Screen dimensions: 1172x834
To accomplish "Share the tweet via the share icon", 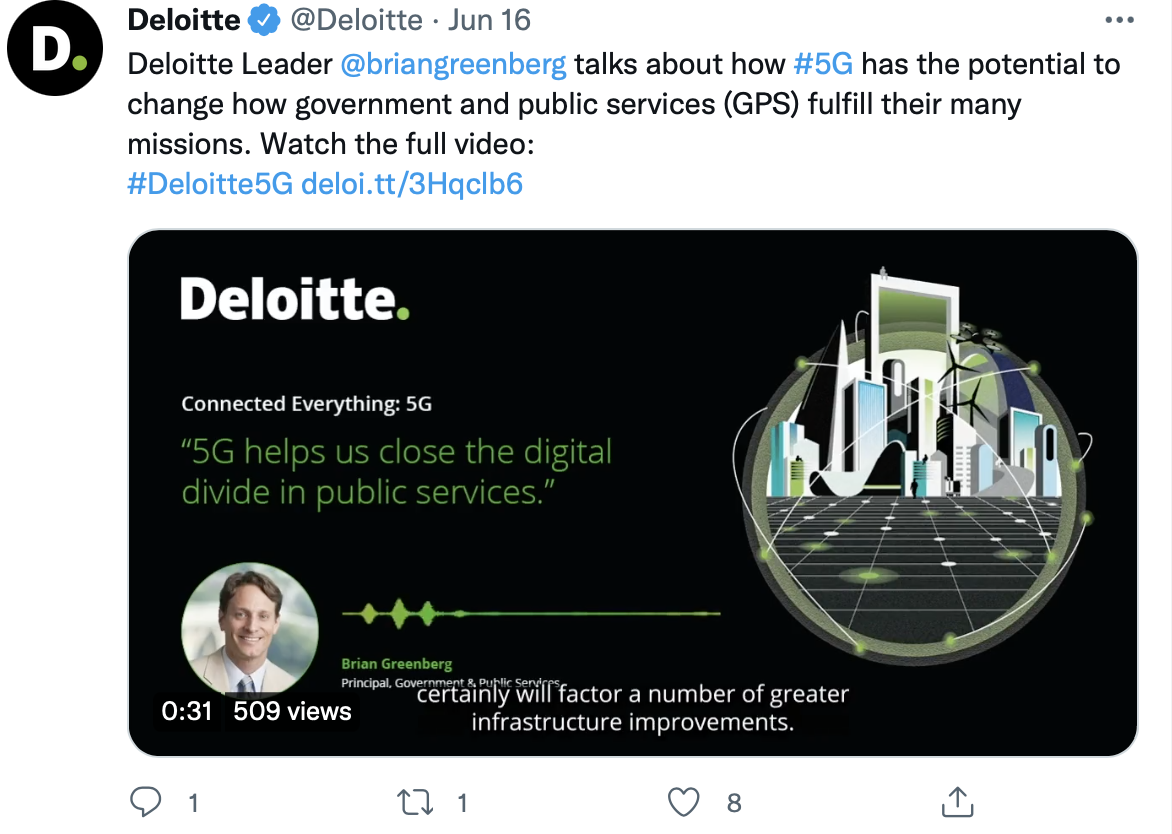I will tap(958, 800).
